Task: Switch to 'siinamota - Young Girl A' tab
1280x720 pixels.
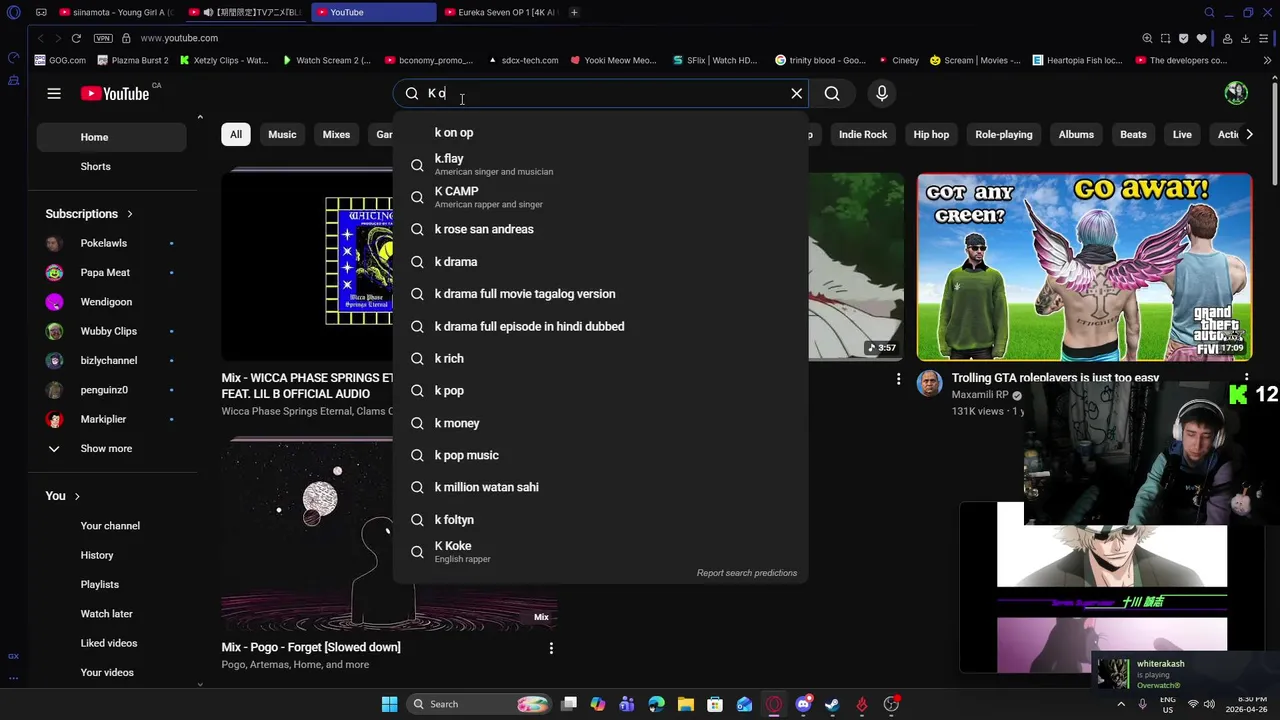Action: [x=116, y=12]
